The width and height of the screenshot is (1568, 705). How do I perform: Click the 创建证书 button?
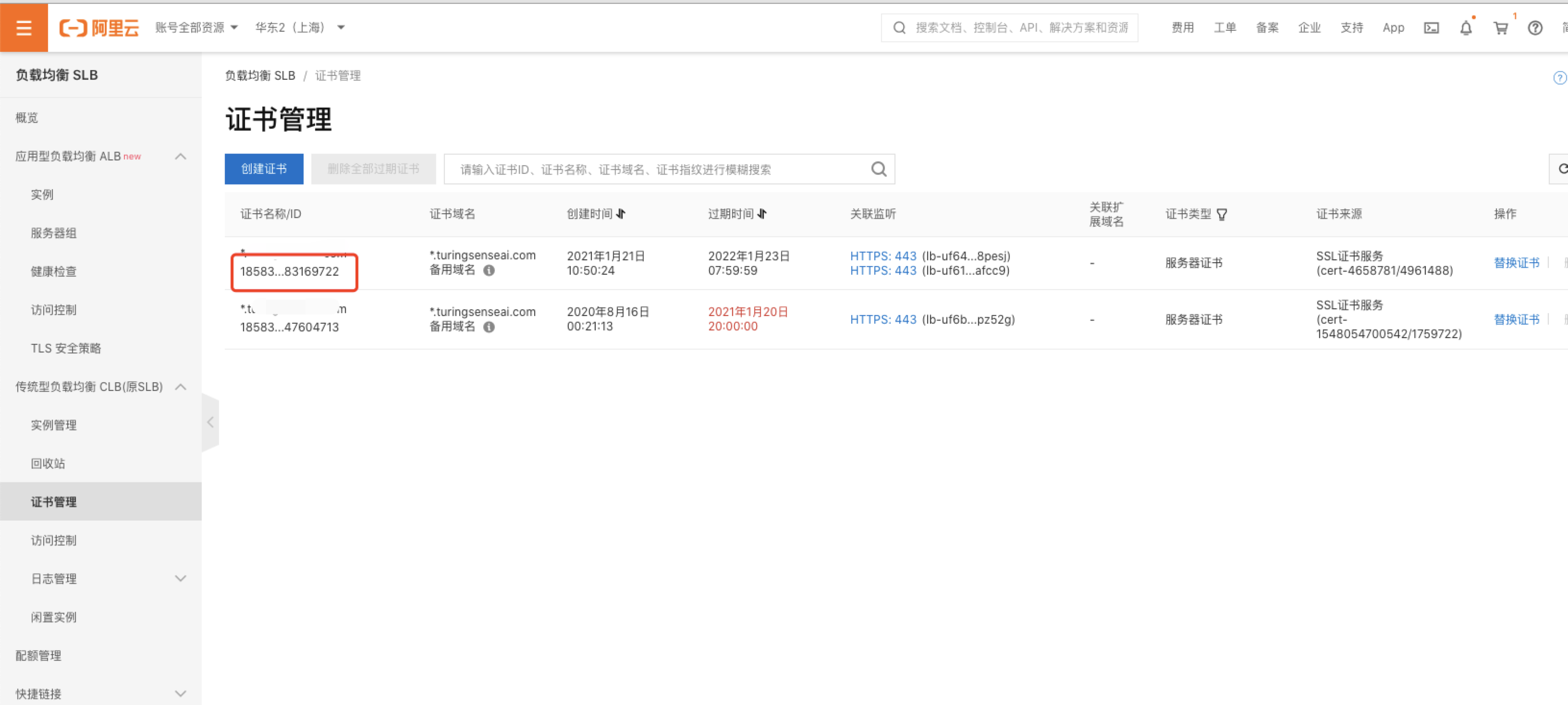(264, 169)
